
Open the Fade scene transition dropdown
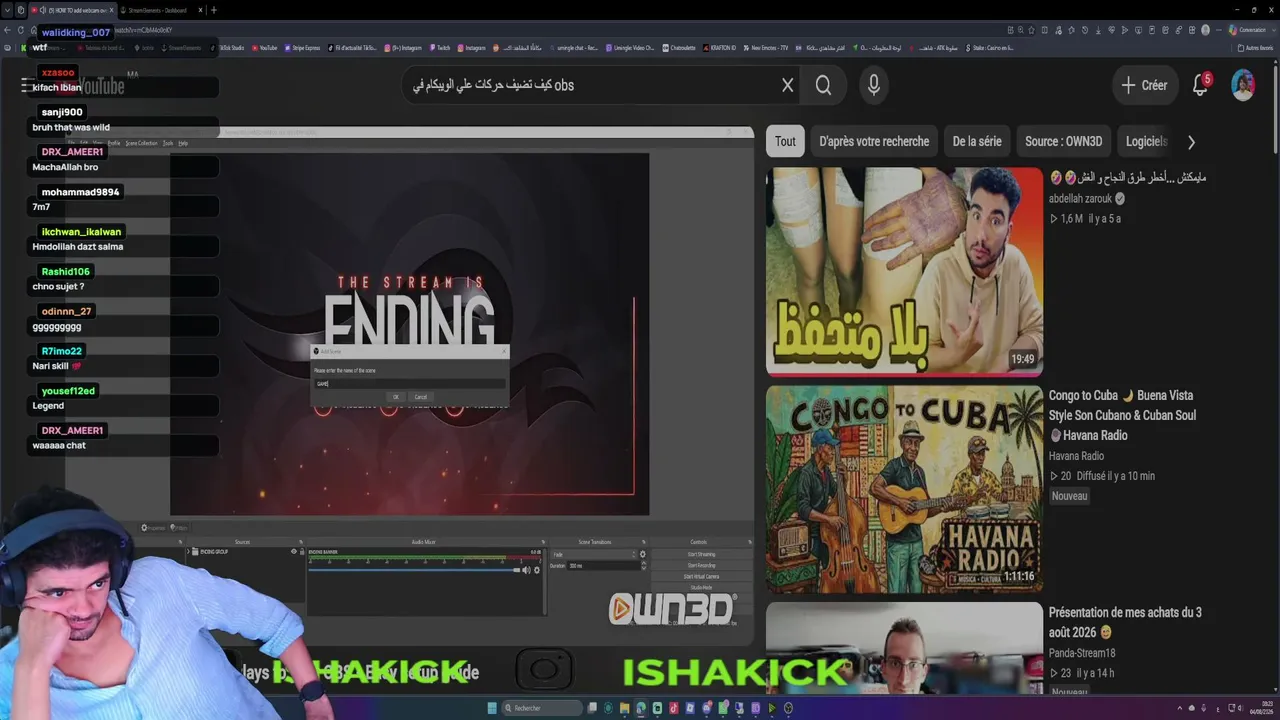tap(593, 554)
